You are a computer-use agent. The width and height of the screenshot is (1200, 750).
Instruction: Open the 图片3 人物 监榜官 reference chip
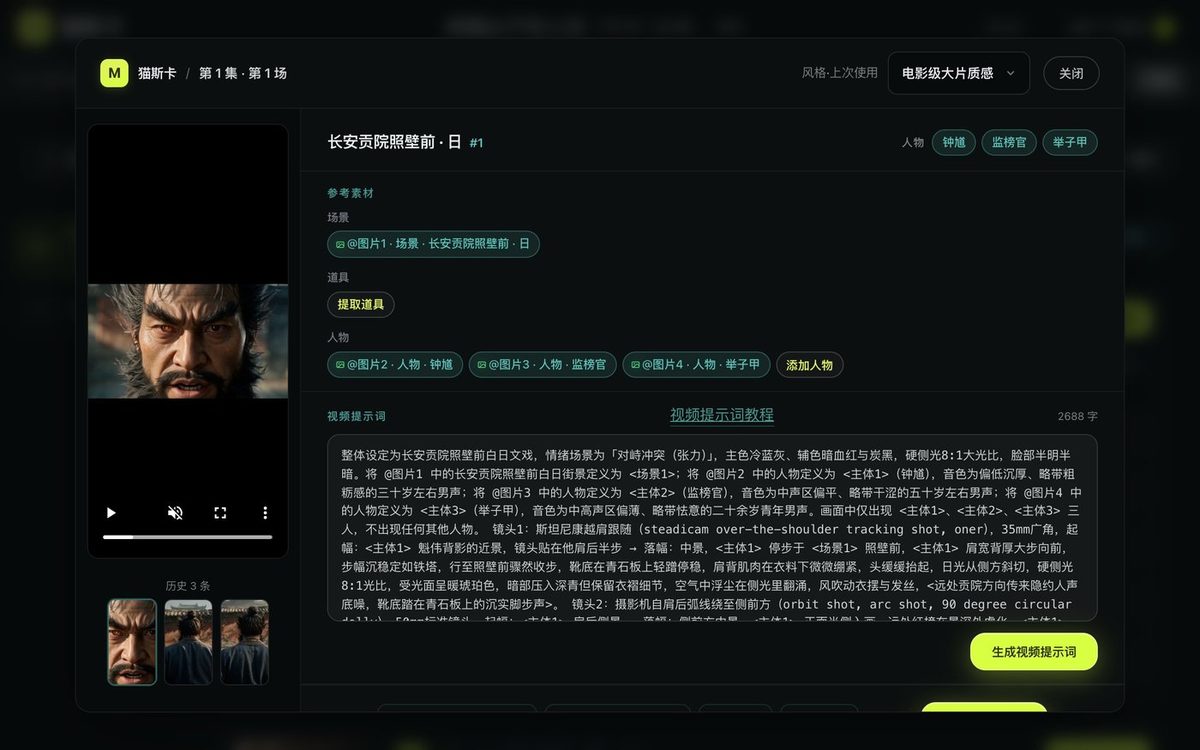click(542, 365)
